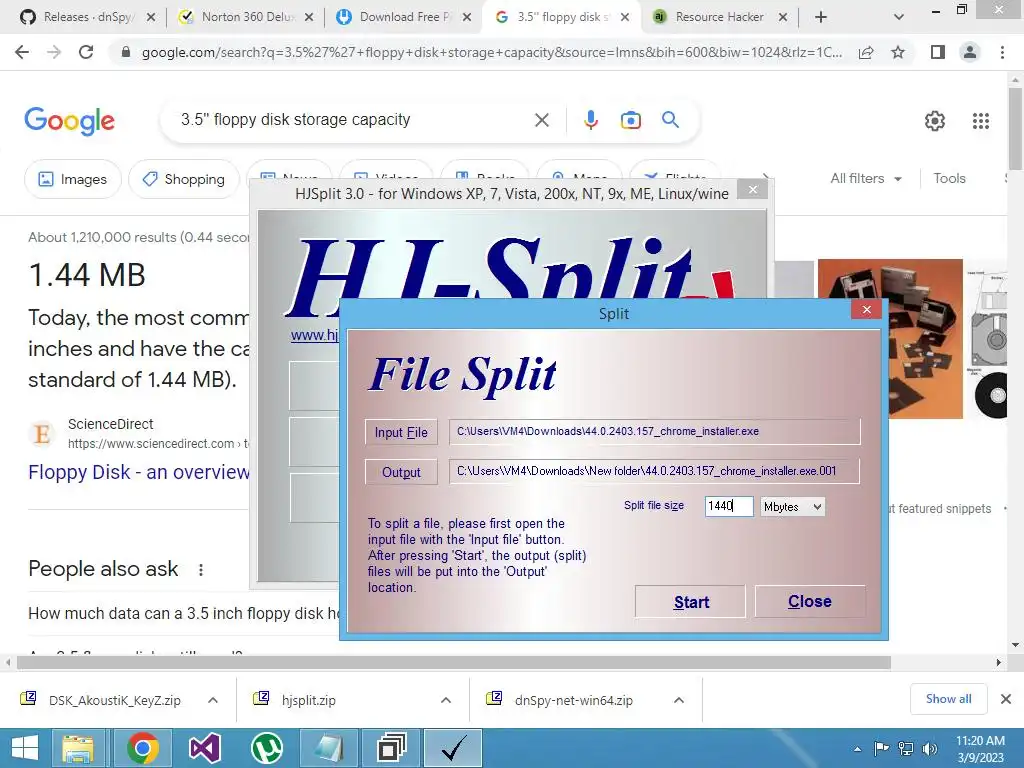
Task: Click the floppy disks image thumbnail
Action: pos(890,338)
